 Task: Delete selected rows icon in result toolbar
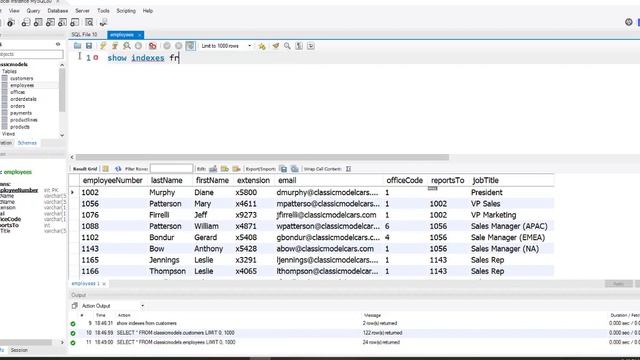[236, 169]
